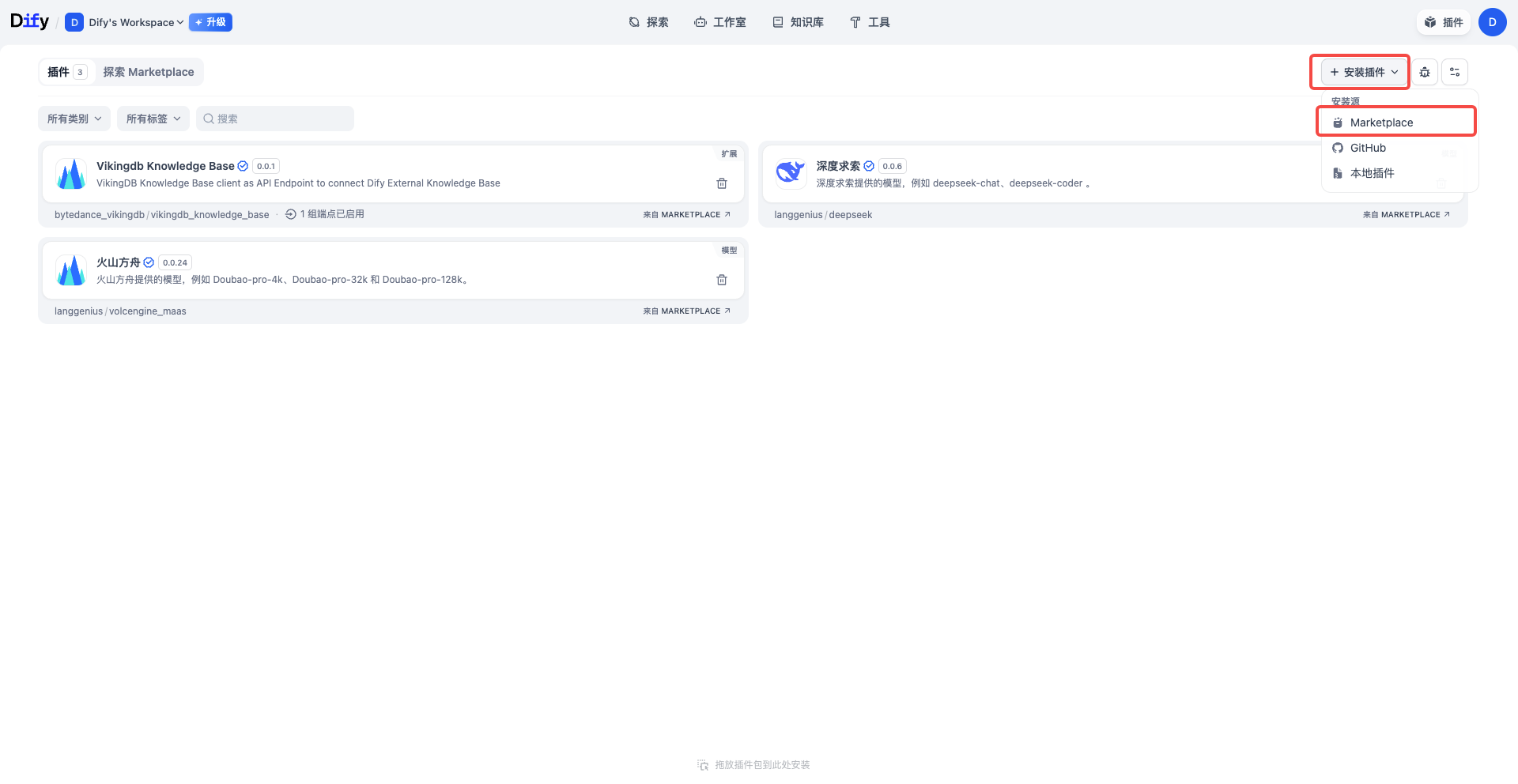
Task: Open the user account avatar menu
Action: [1492, 22]
